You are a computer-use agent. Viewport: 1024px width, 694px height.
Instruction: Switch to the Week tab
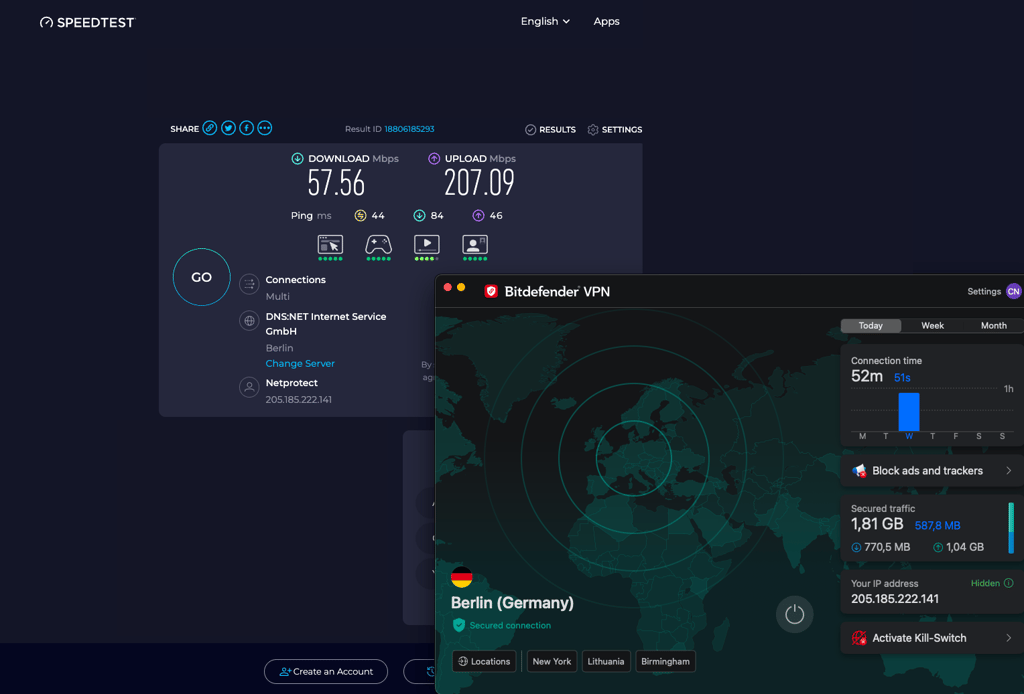(932, 325)
